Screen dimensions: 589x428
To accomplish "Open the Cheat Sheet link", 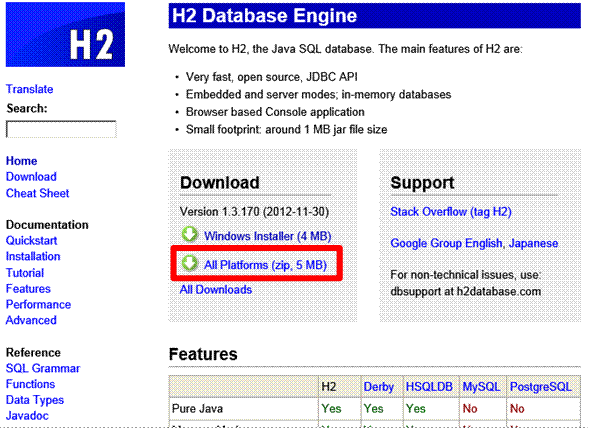I will pos(38,193).
